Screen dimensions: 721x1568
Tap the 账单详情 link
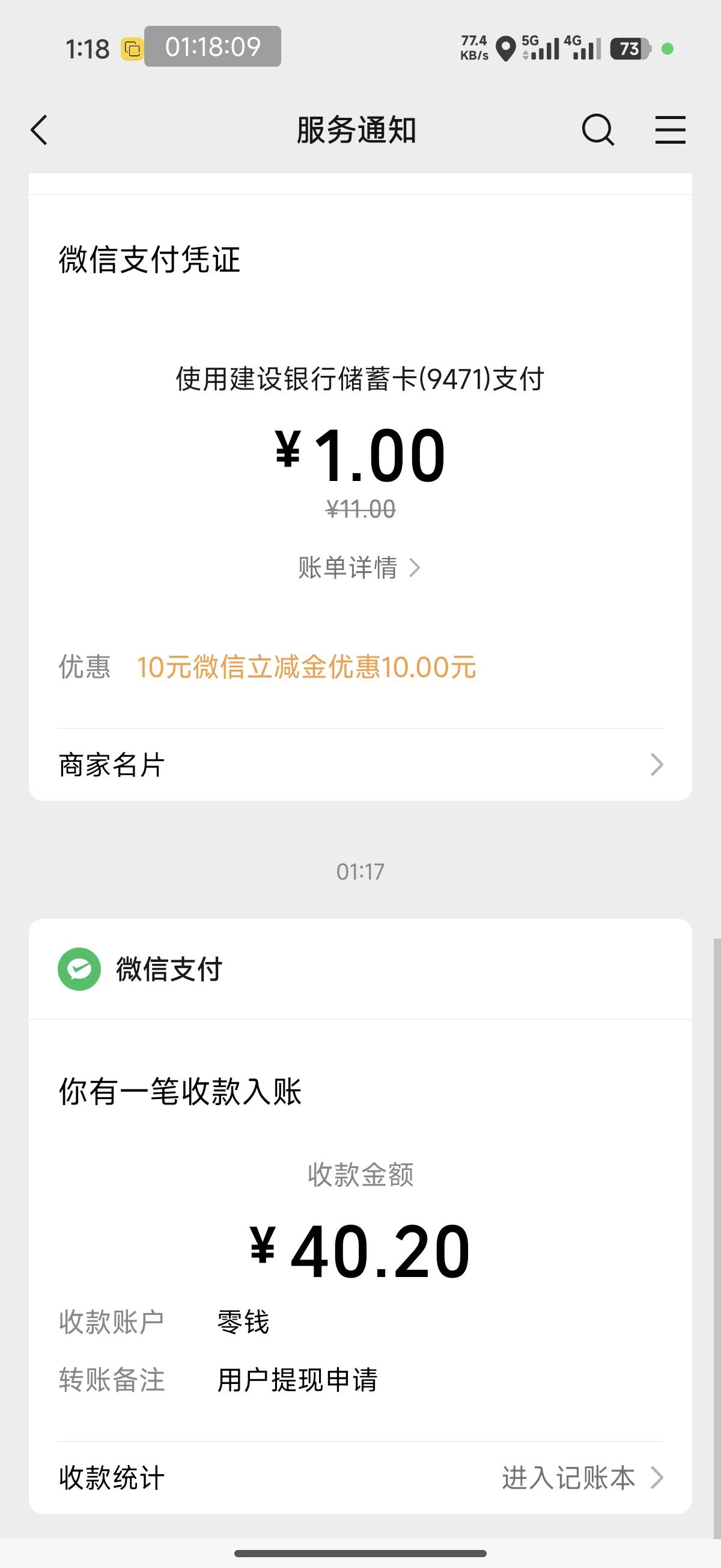click(x=348, y=568)
